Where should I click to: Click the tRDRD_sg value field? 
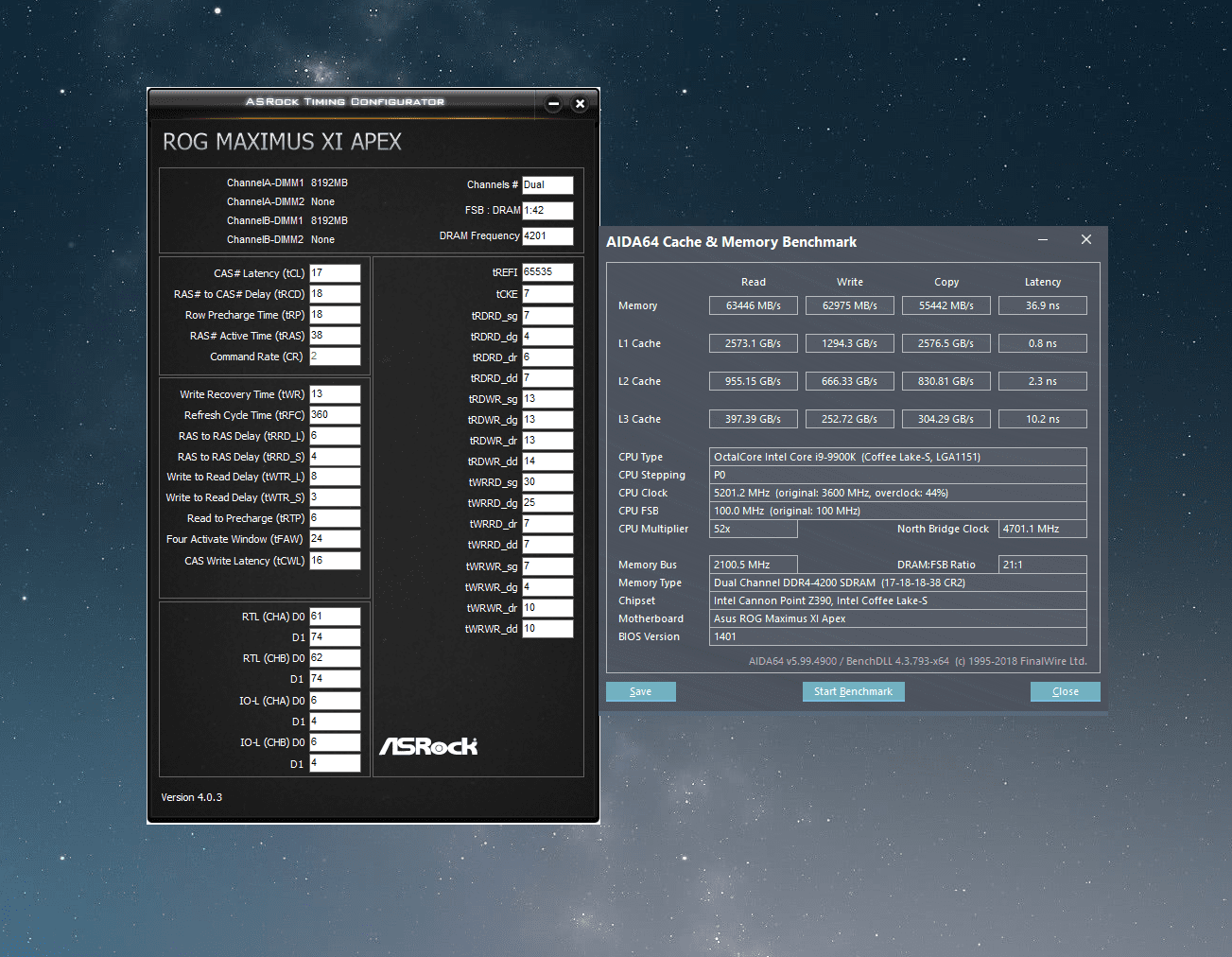(547, 316)
